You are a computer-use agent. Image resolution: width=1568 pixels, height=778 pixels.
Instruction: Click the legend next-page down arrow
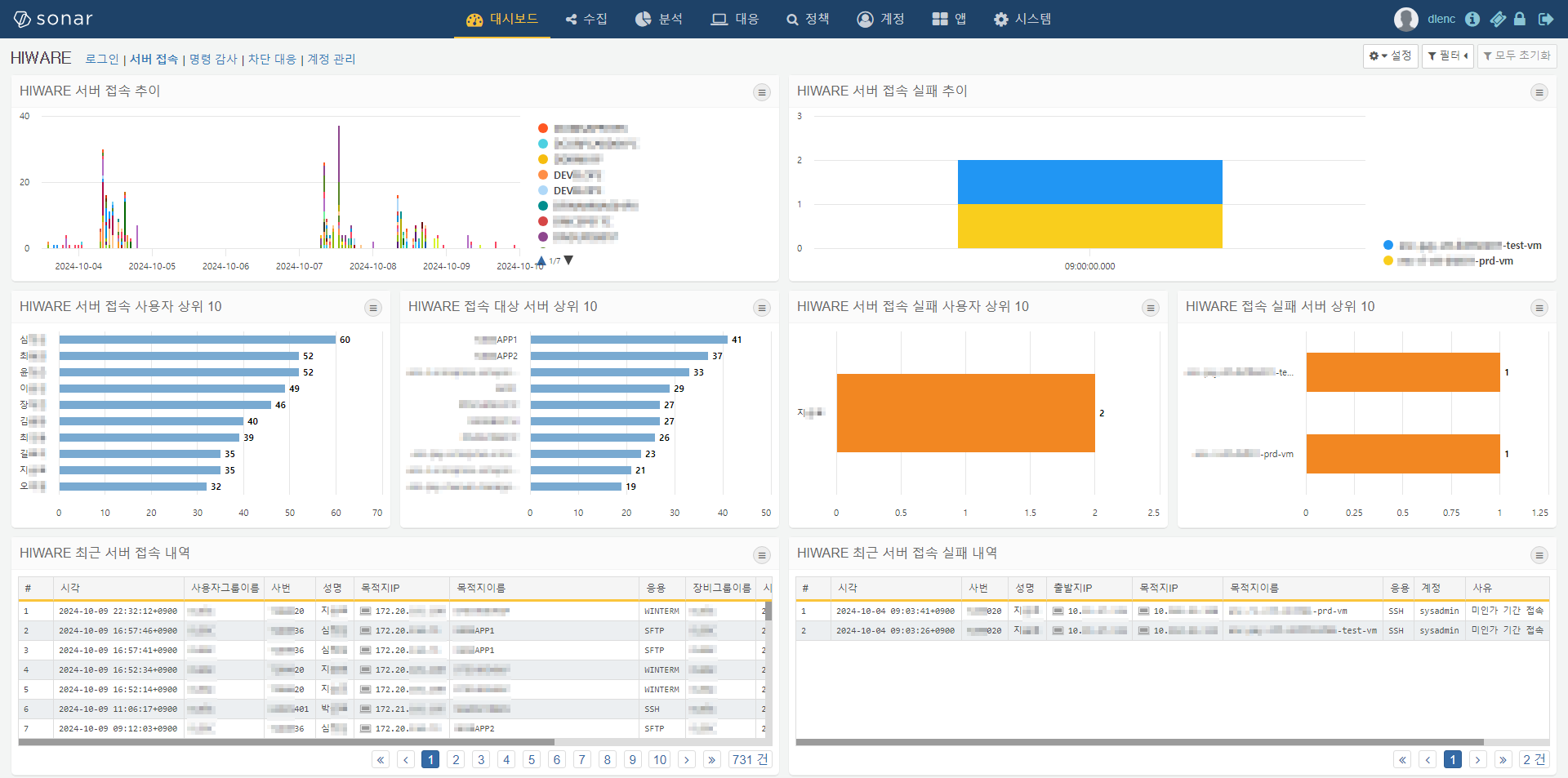(568, 260)
